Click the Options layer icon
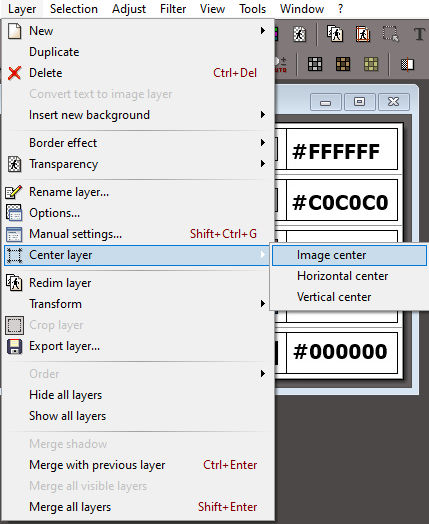 point(14,213)
